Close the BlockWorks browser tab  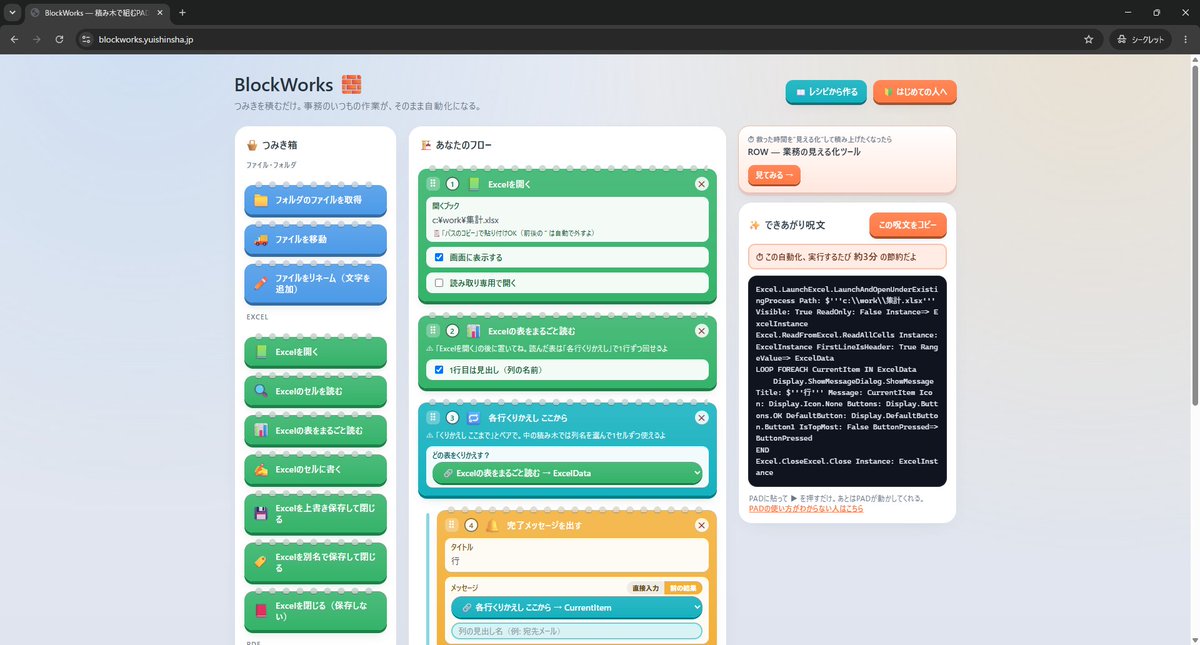coord(161,12)
